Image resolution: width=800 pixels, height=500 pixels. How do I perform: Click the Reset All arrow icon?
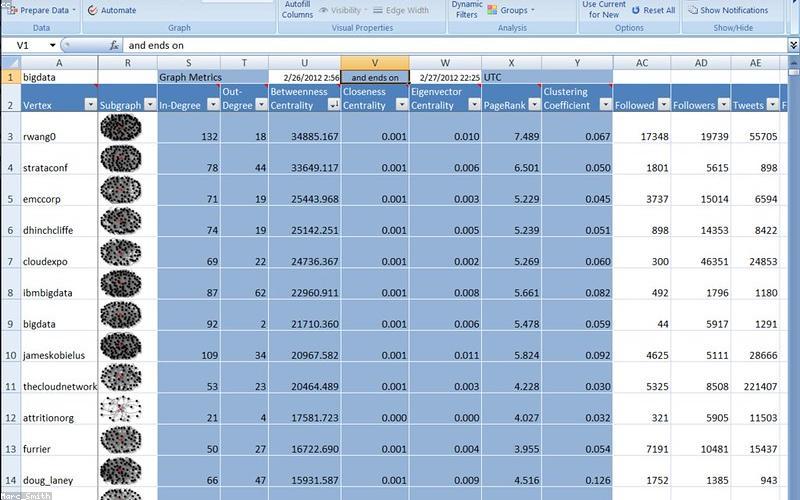pyautogui.click(x=636, y=10)
